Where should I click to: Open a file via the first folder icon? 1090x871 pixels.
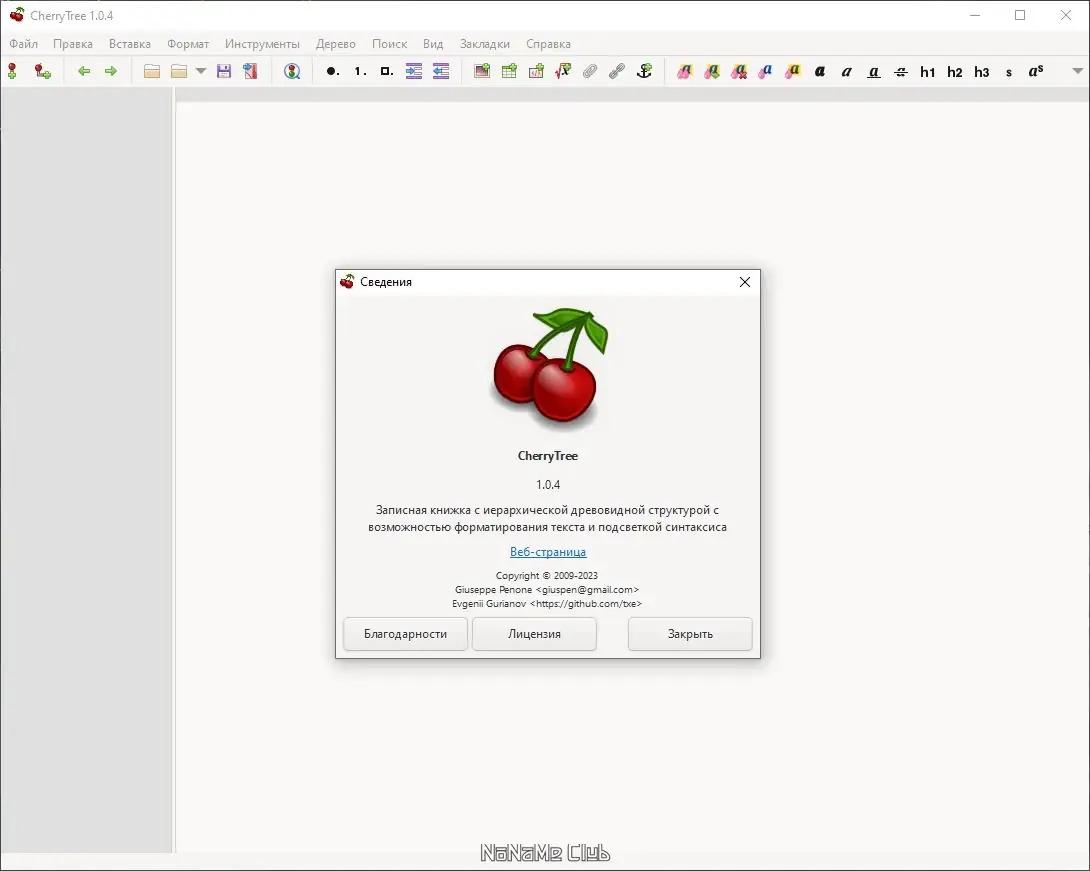pyautogui.click(x=152, y=71)
